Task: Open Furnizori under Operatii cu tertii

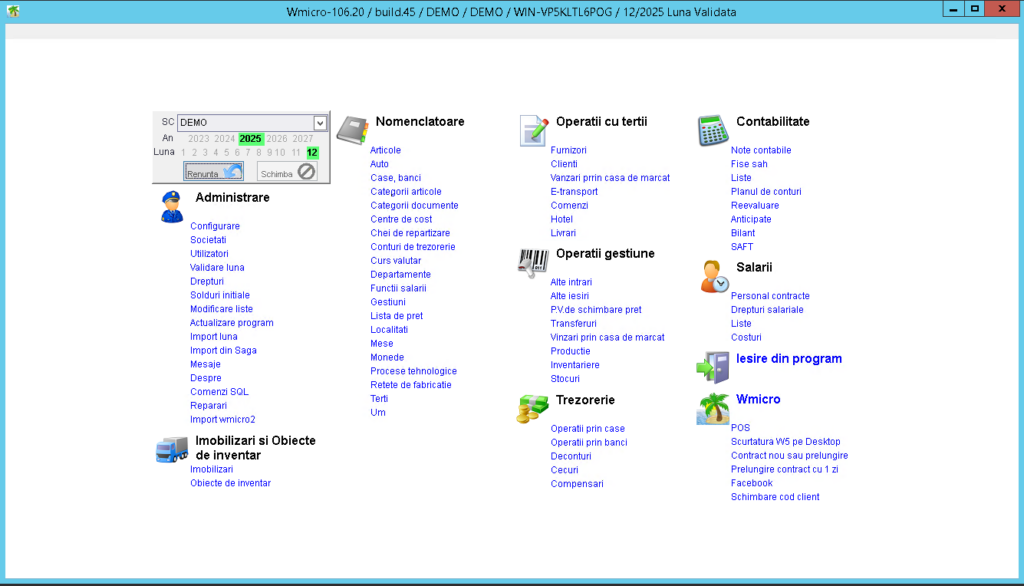Action: pyautogui.click(x=568, y=150)
